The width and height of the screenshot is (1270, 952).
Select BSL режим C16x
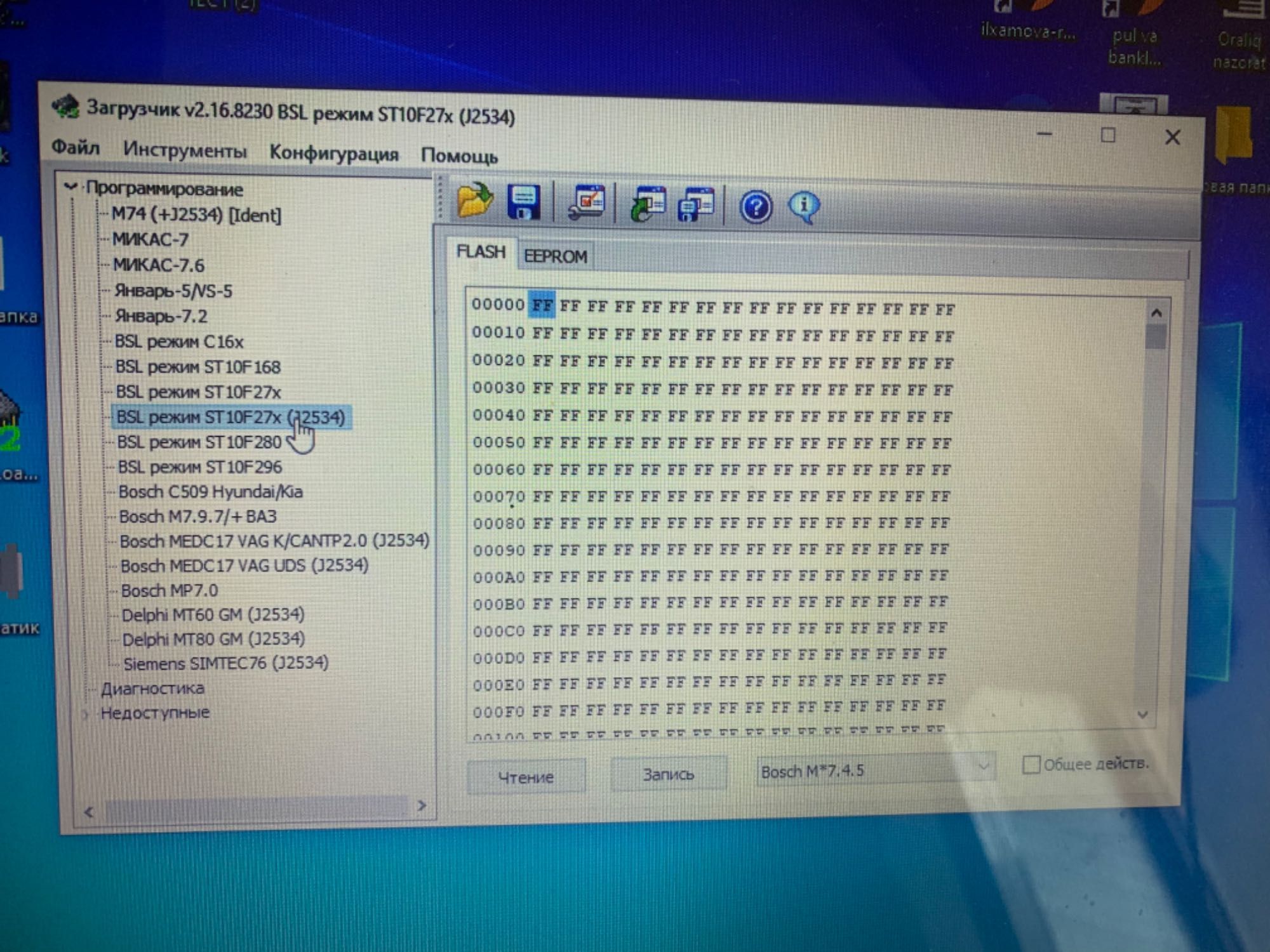[179, 341]
